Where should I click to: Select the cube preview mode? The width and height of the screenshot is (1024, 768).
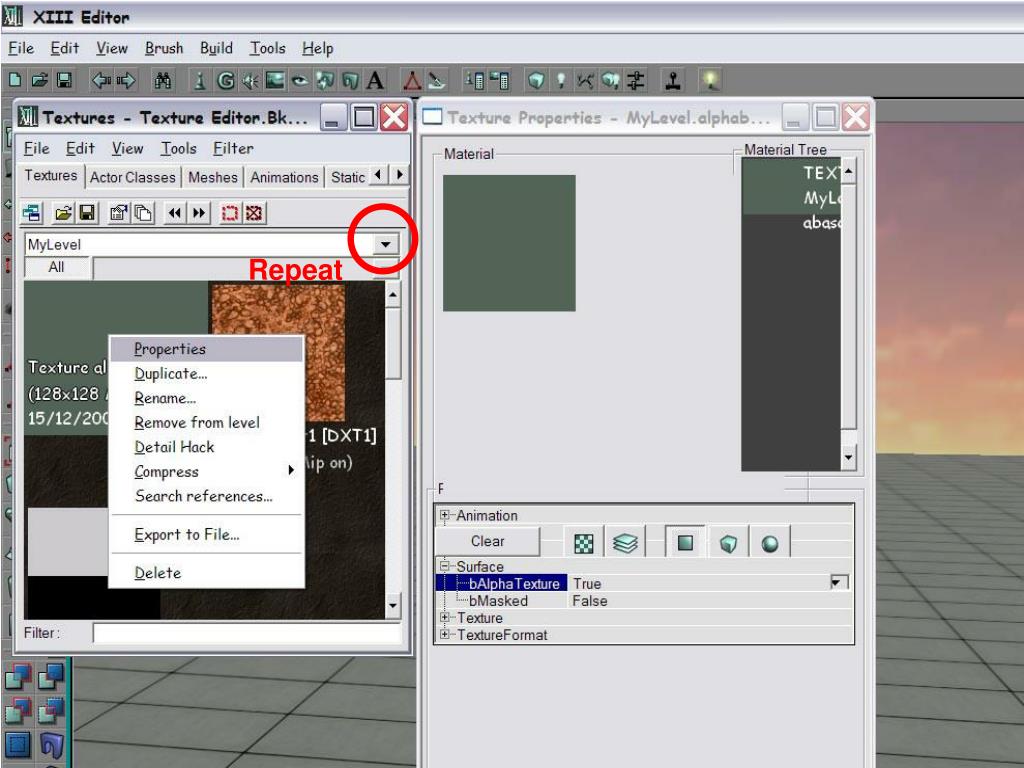[728, 543]
